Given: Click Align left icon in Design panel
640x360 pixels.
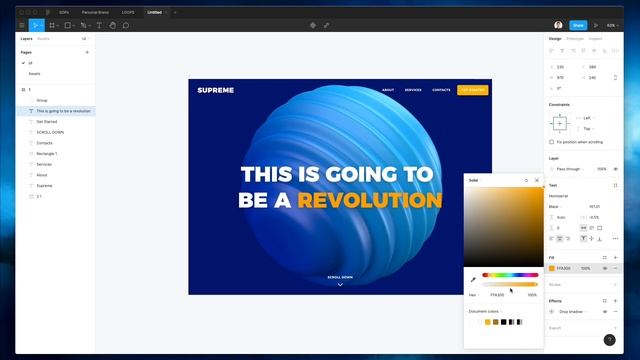Looking at the screenshot, I should pos(551,51).
